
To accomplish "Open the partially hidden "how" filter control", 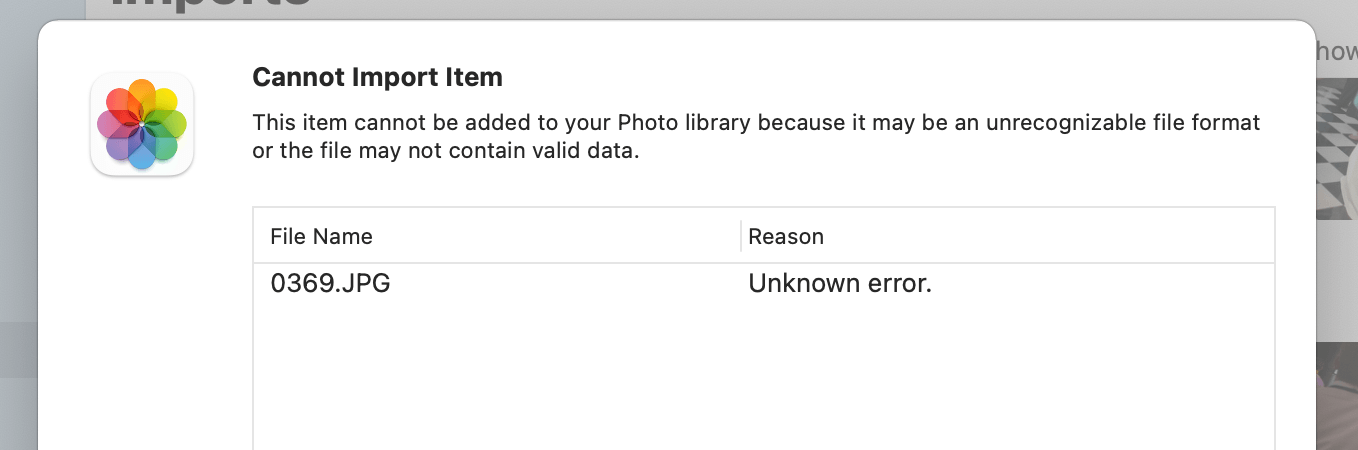I will [1336, 52].
